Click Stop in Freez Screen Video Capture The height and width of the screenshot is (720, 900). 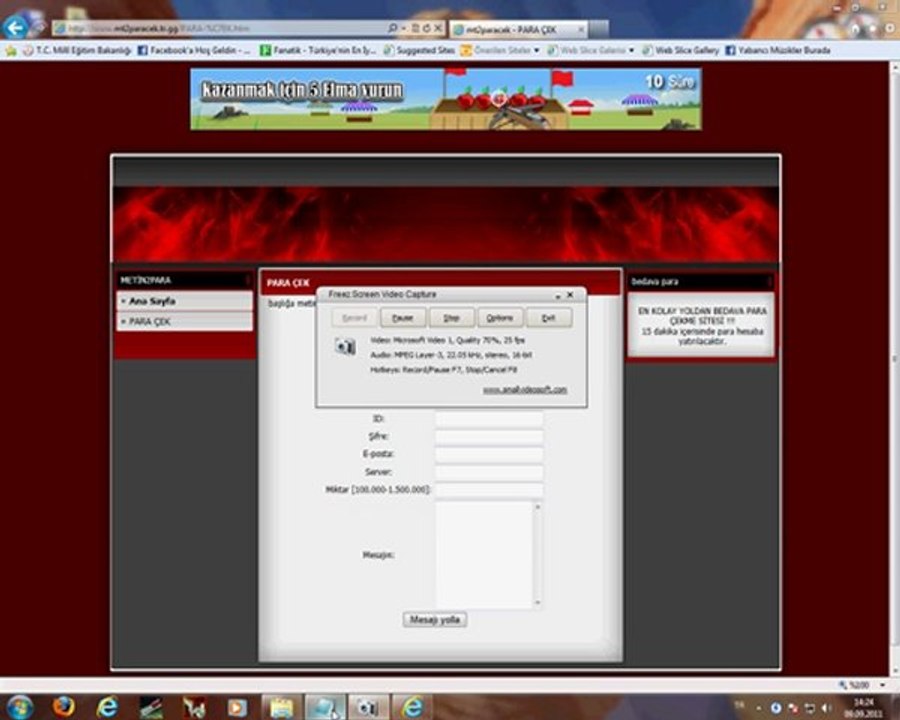[x=452, y=318]
